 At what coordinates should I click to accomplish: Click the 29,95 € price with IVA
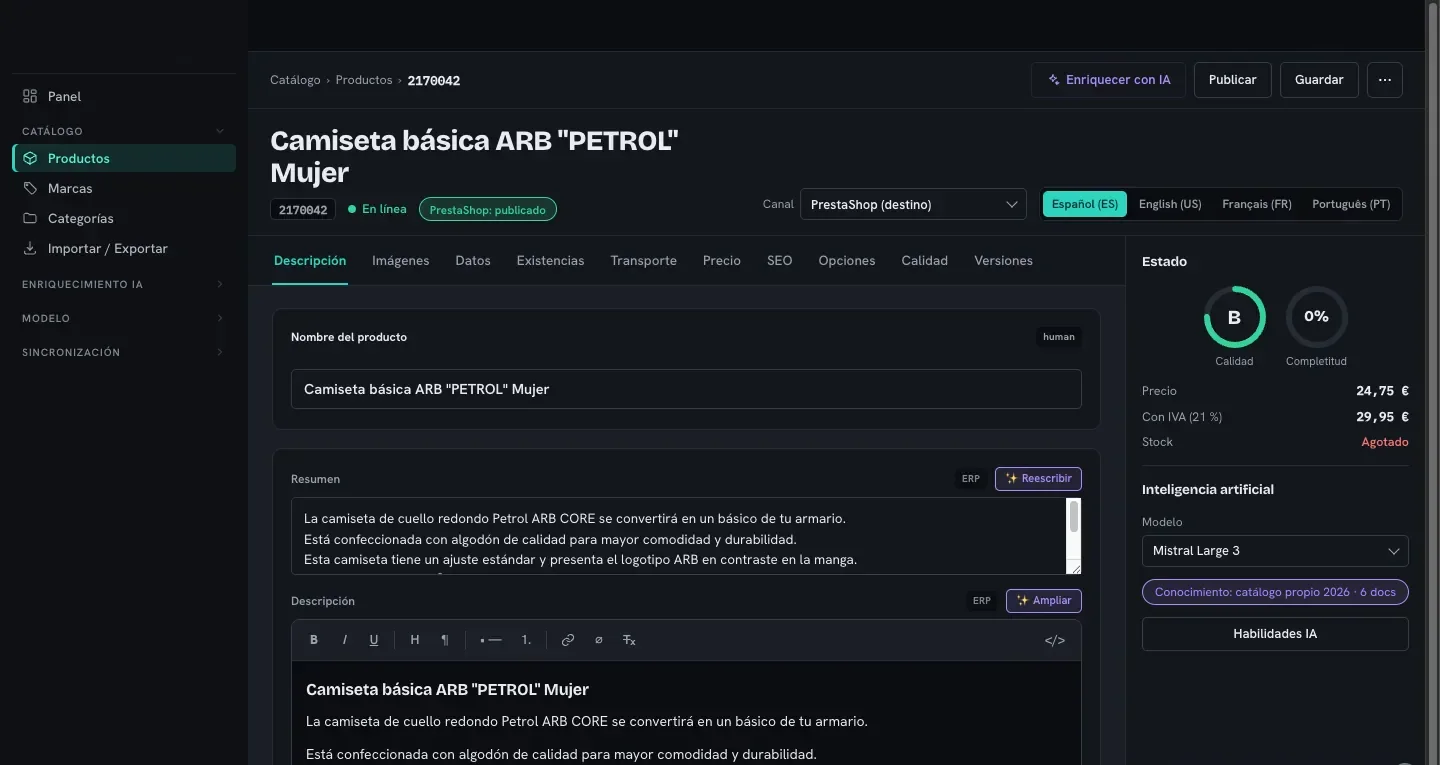(1382, 417)
